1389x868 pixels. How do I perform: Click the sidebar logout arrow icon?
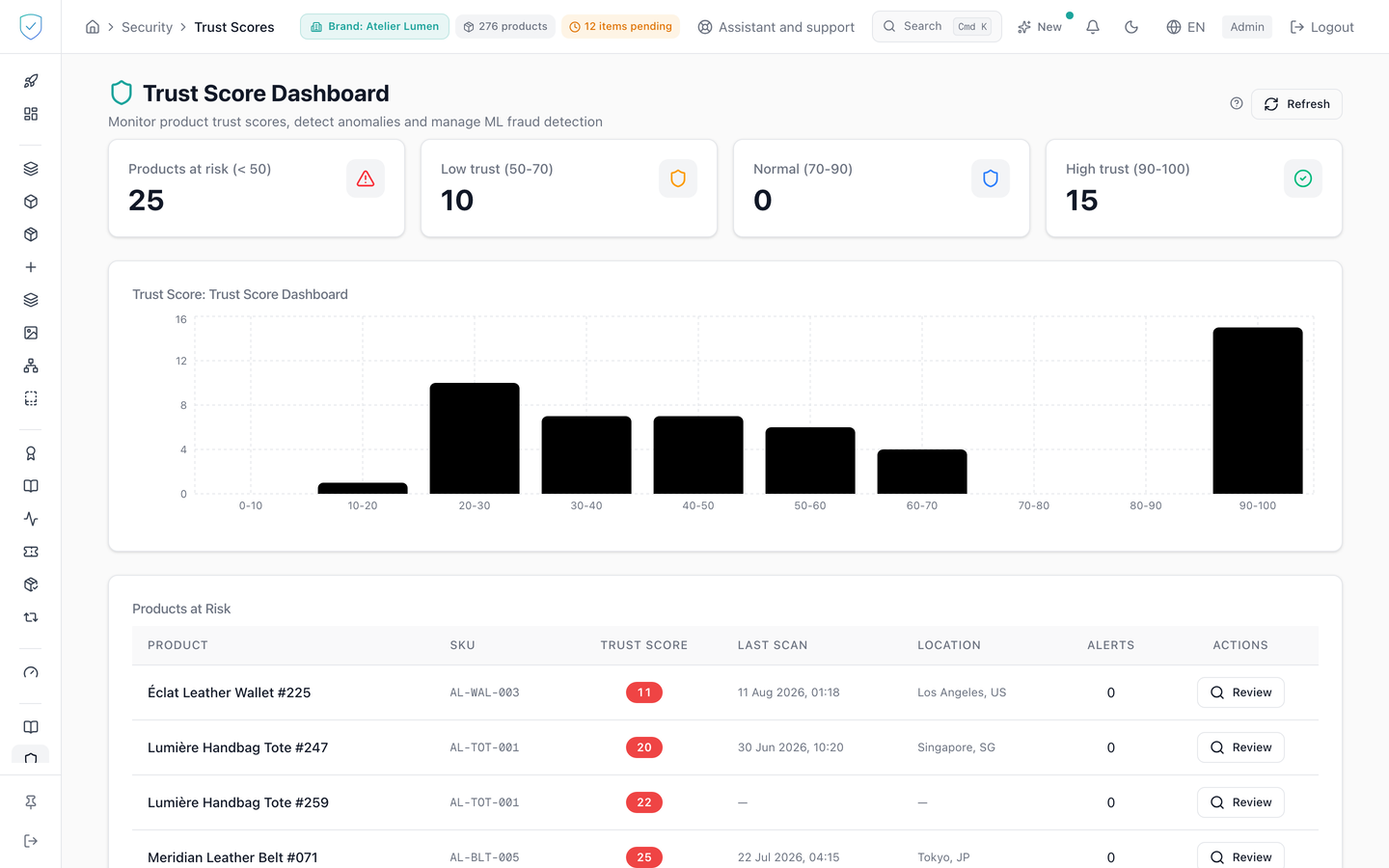coord(31,841)
